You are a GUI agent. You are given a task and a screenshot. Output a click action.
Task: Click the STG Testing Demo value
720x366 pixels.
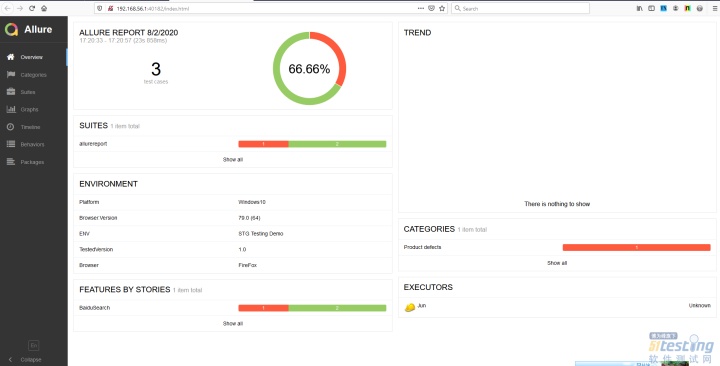tap(261, 233)
